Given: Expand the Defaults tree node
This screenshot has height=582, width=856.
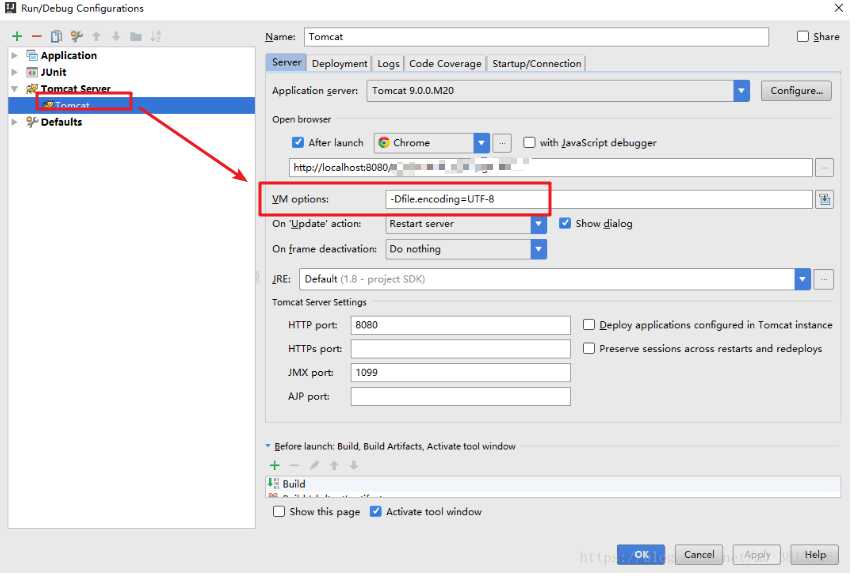Looking at the screenshot, I should click(14, 122).
